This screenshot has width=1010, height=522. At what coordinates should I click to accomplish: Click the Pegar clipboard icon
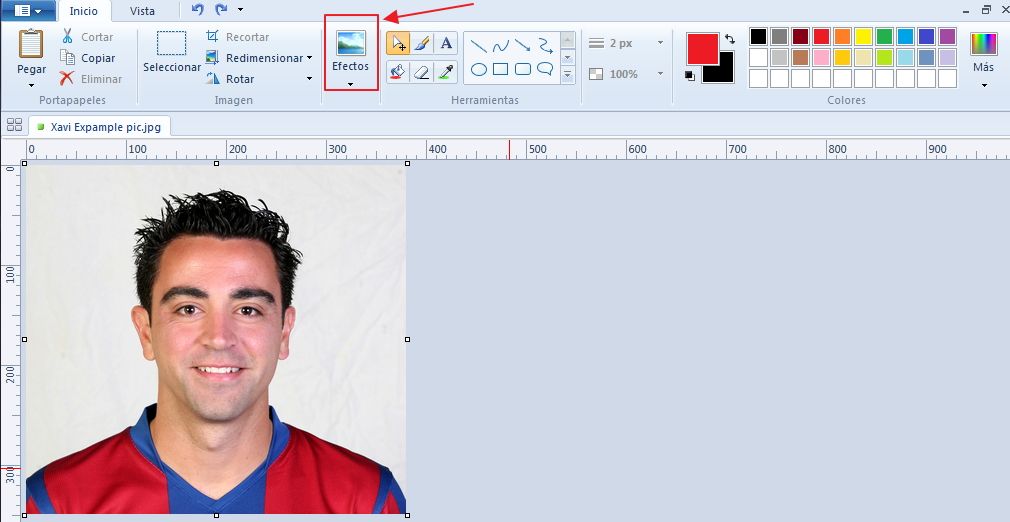(31, 44)
